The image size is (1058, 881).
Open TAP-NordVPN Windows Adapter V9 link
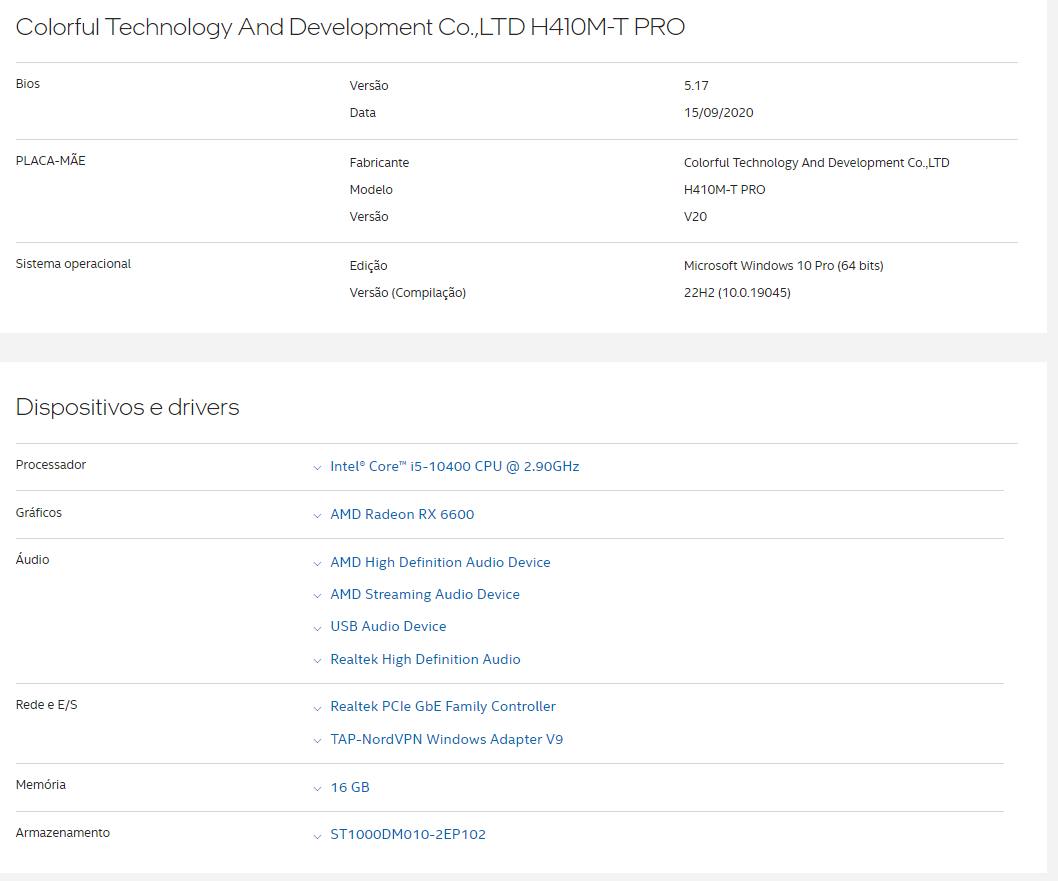click(447, 739)
